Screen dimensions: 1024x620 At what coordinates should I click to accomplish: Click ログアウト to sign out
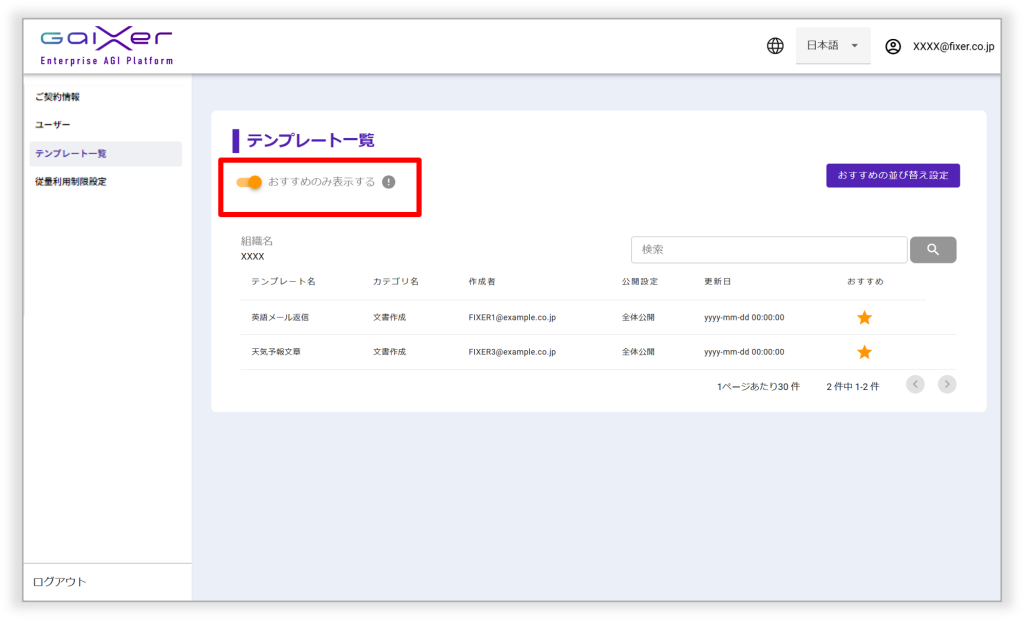click(x=60, y=582)
